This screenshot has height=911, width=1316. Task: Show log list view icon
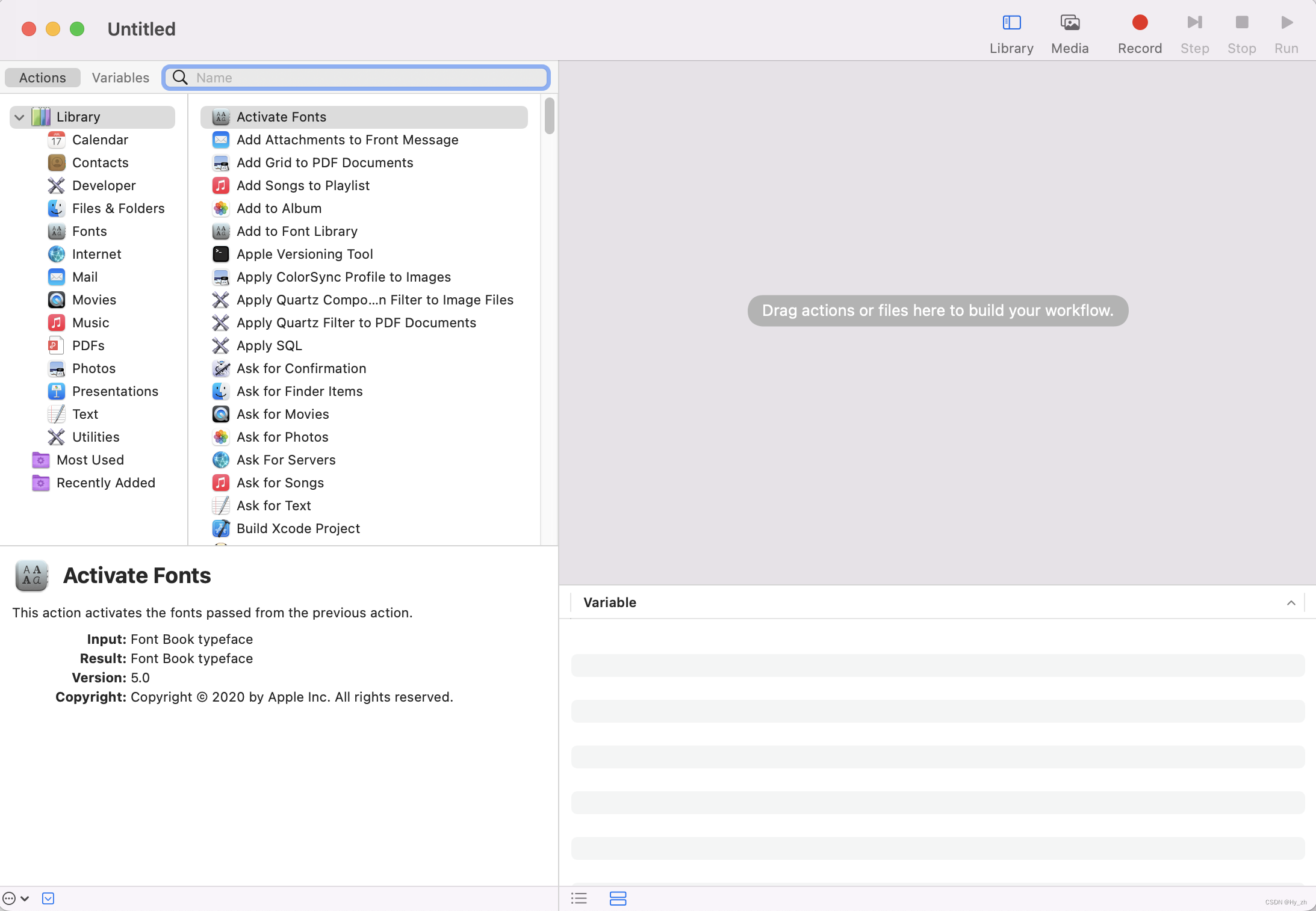coord(579,898)
